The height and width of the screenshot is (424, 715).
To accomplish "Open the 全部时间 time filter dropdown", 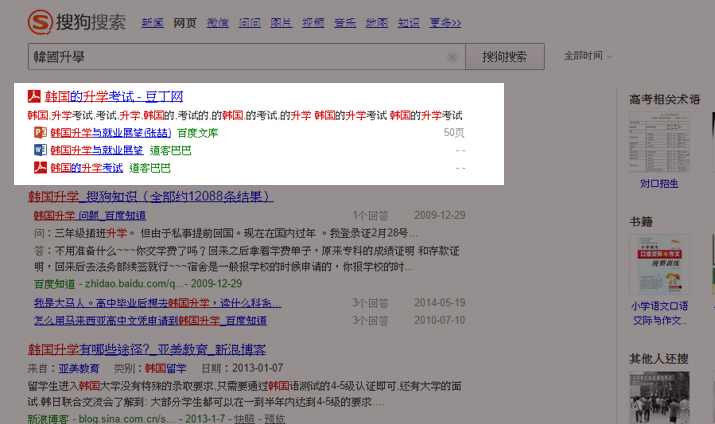I will [x=588, y=56].
